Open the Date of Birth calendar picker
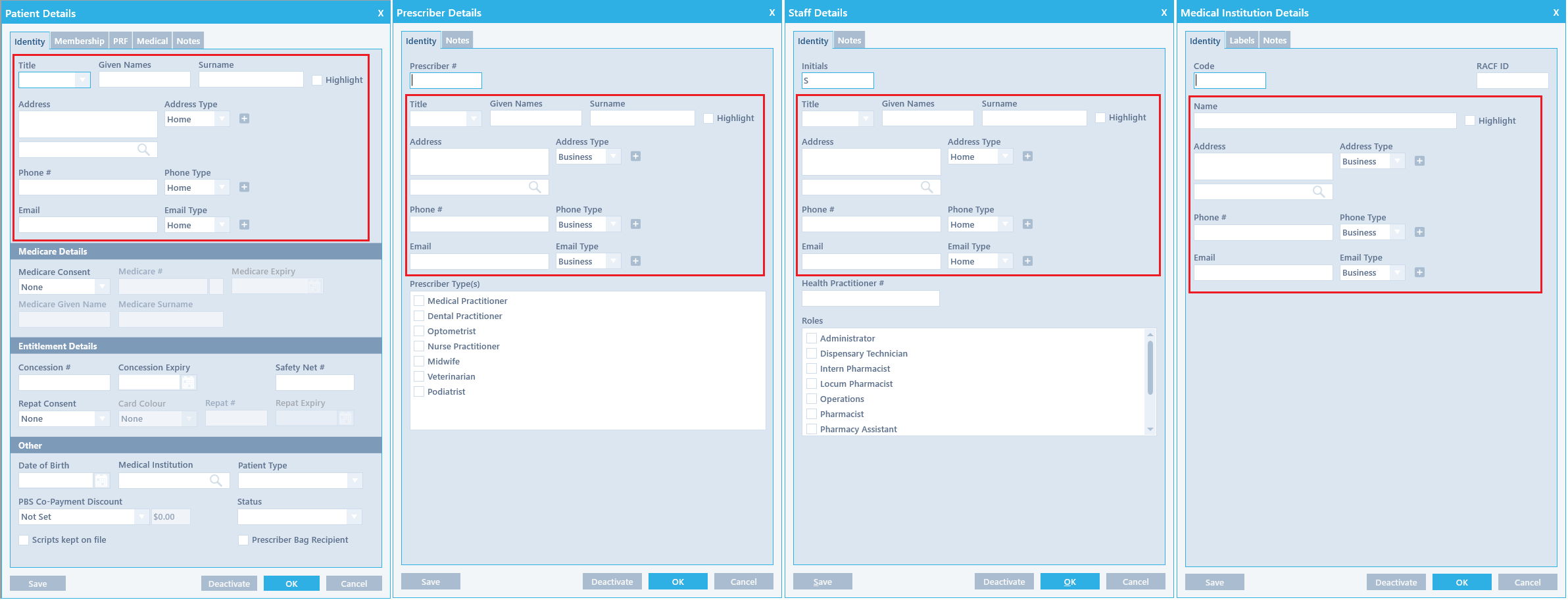 point(101,481)
